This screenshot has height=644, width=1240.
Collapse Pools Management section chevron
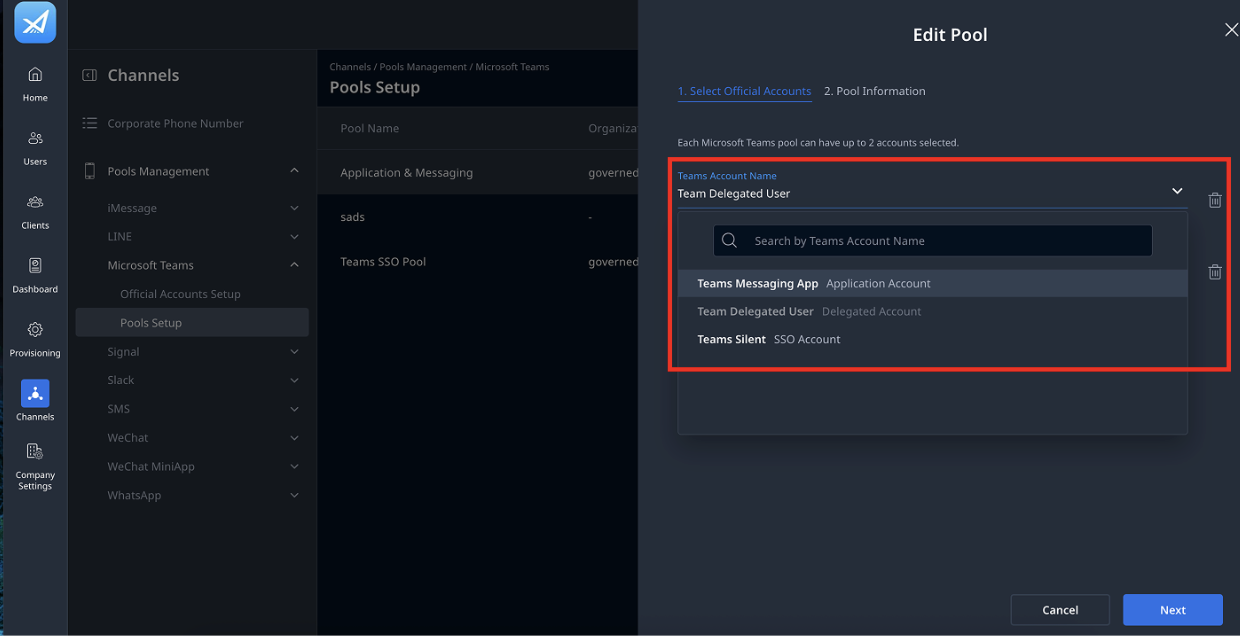(294, 171)
